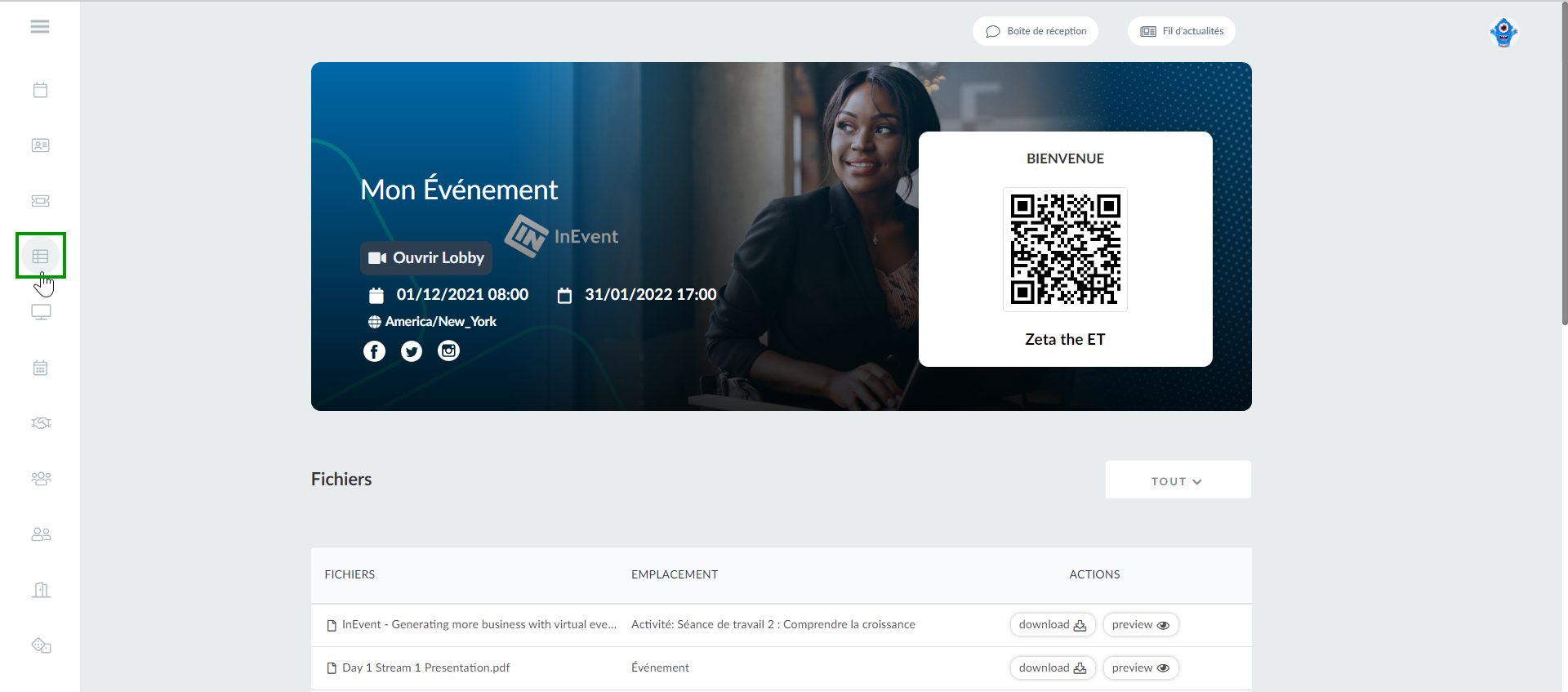Click the page vertical scrollbar

[1564, 163]
